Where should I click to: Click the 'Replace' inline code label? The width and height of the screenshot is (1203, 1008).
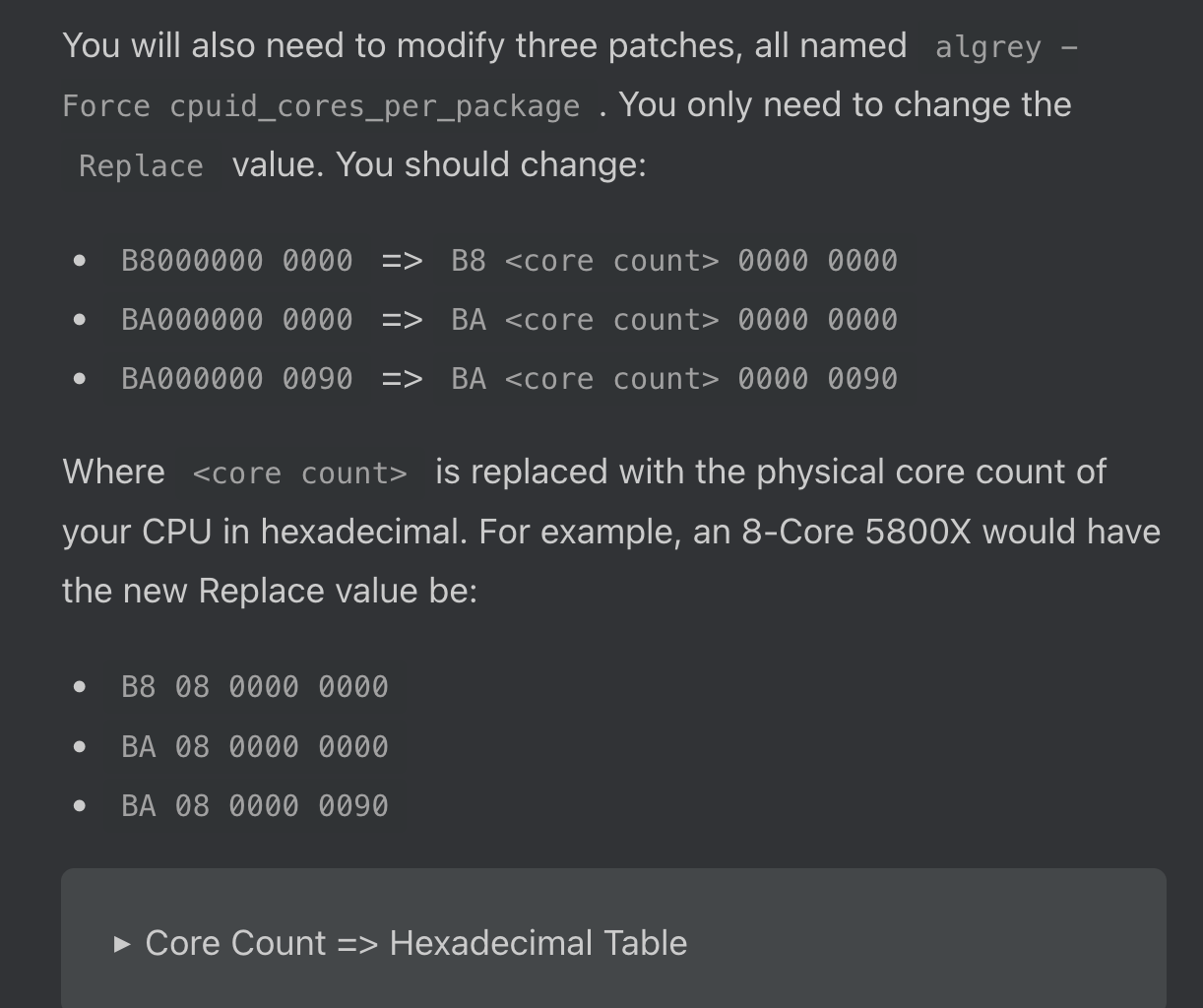[141, 165]
